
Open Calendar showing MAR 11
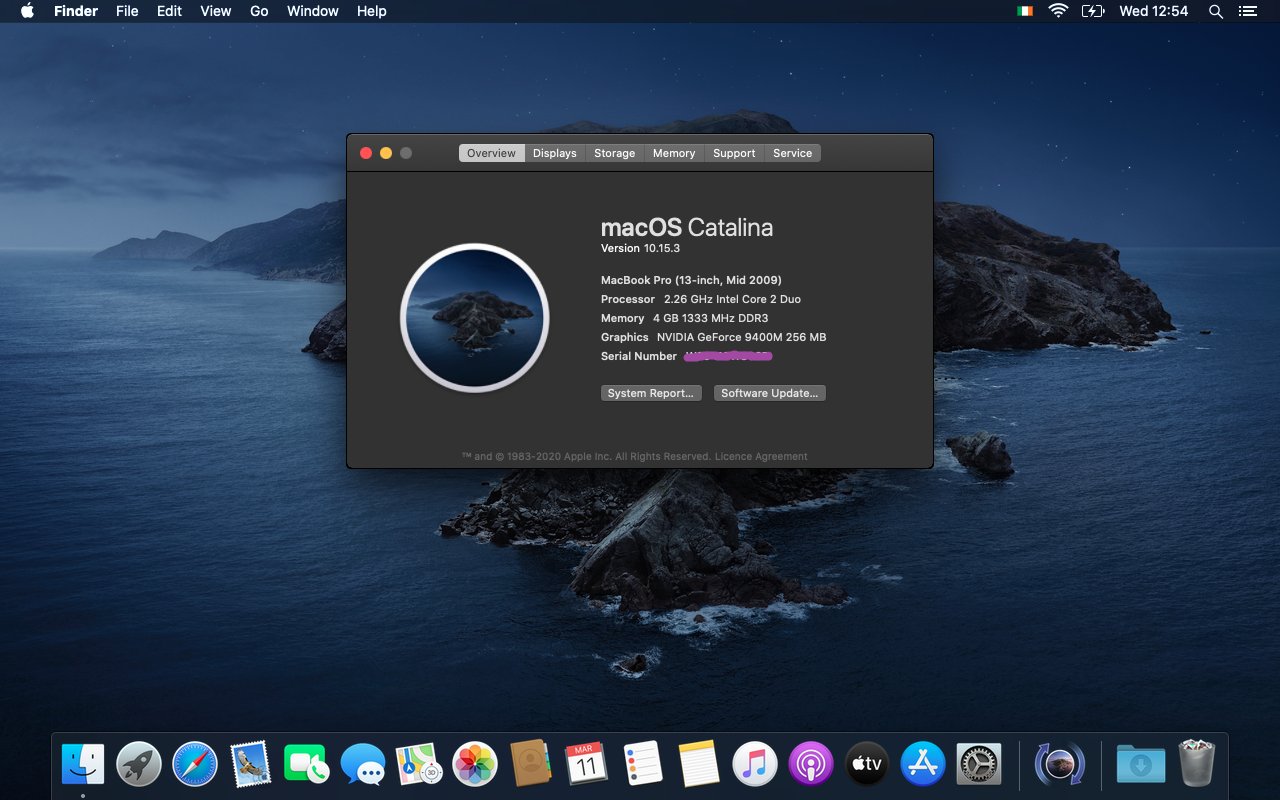[x=587, y=765]
